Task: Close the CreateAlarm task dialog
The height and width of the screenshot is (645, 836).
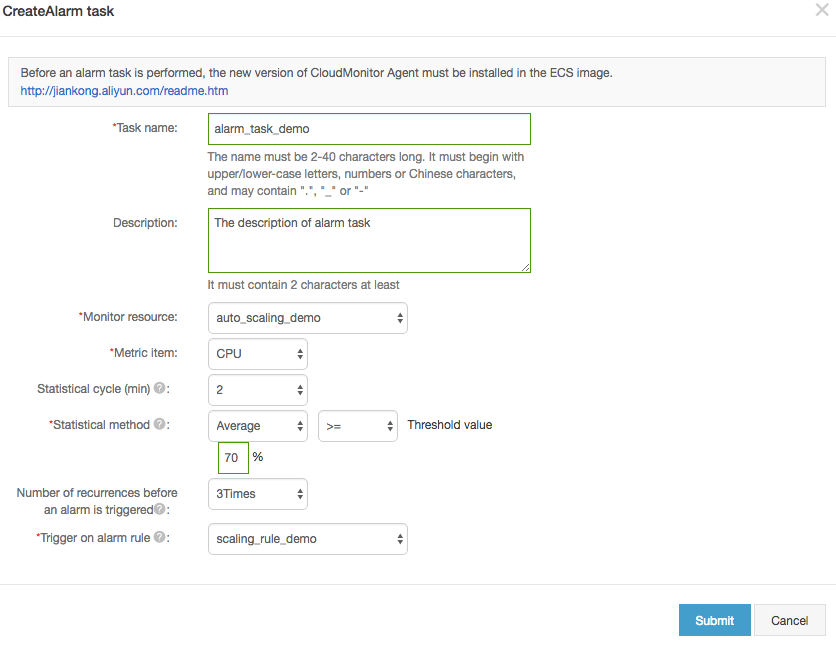Action: pos(822,11)
